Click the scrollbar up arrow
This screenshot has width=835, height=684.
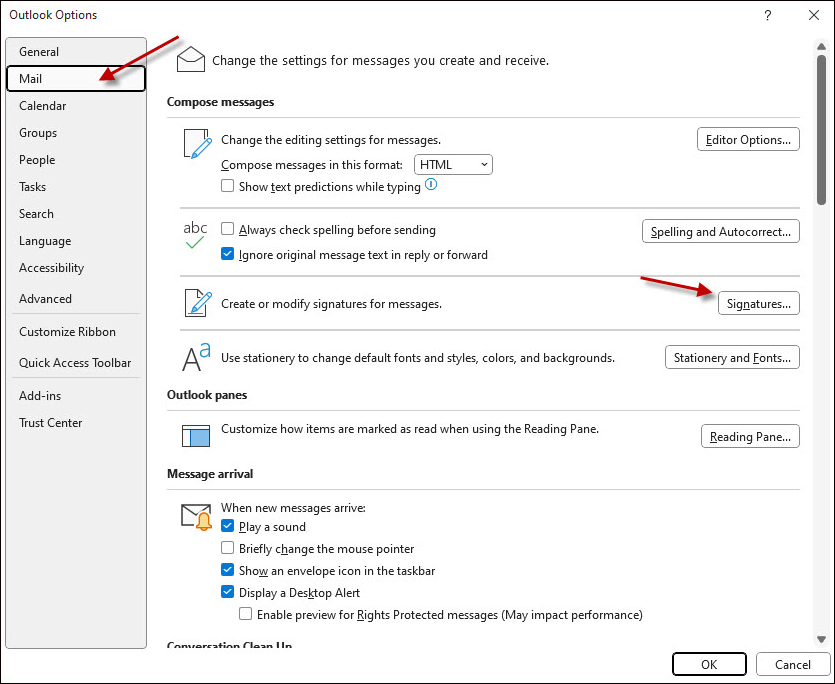[x=821, y=47]
